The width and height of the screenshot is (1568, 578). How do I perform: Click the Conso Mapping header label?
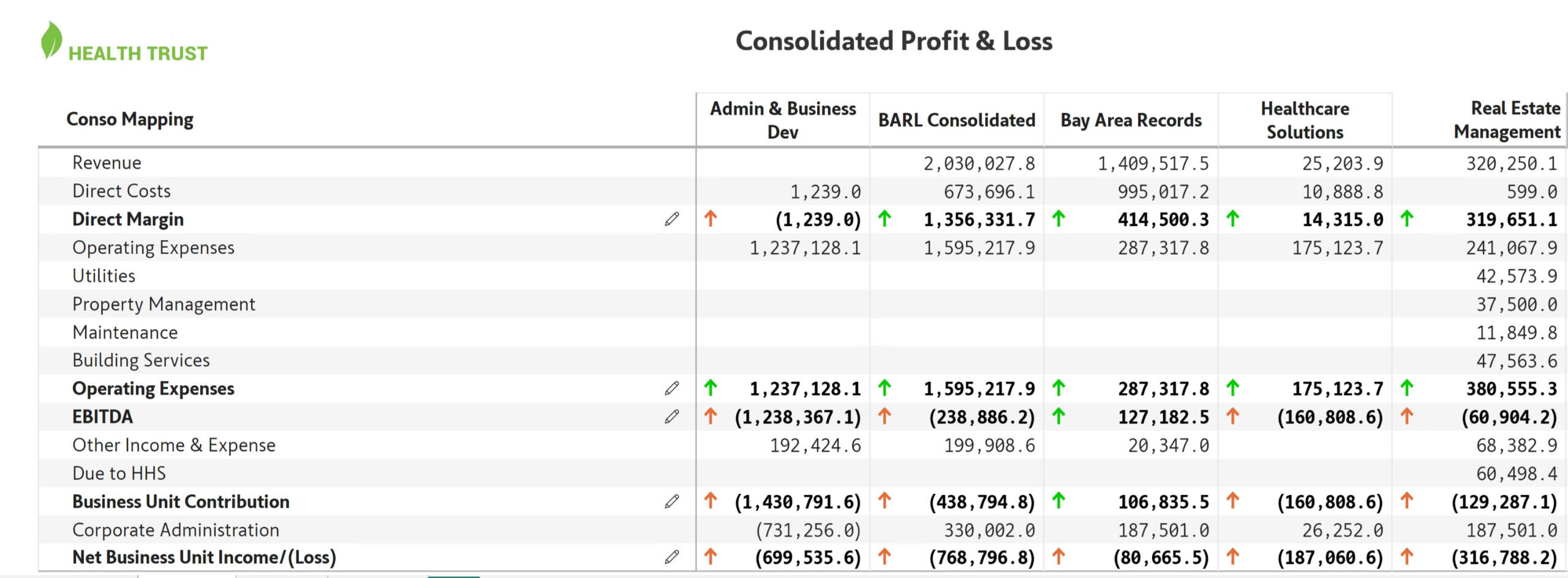coord(130,119)
